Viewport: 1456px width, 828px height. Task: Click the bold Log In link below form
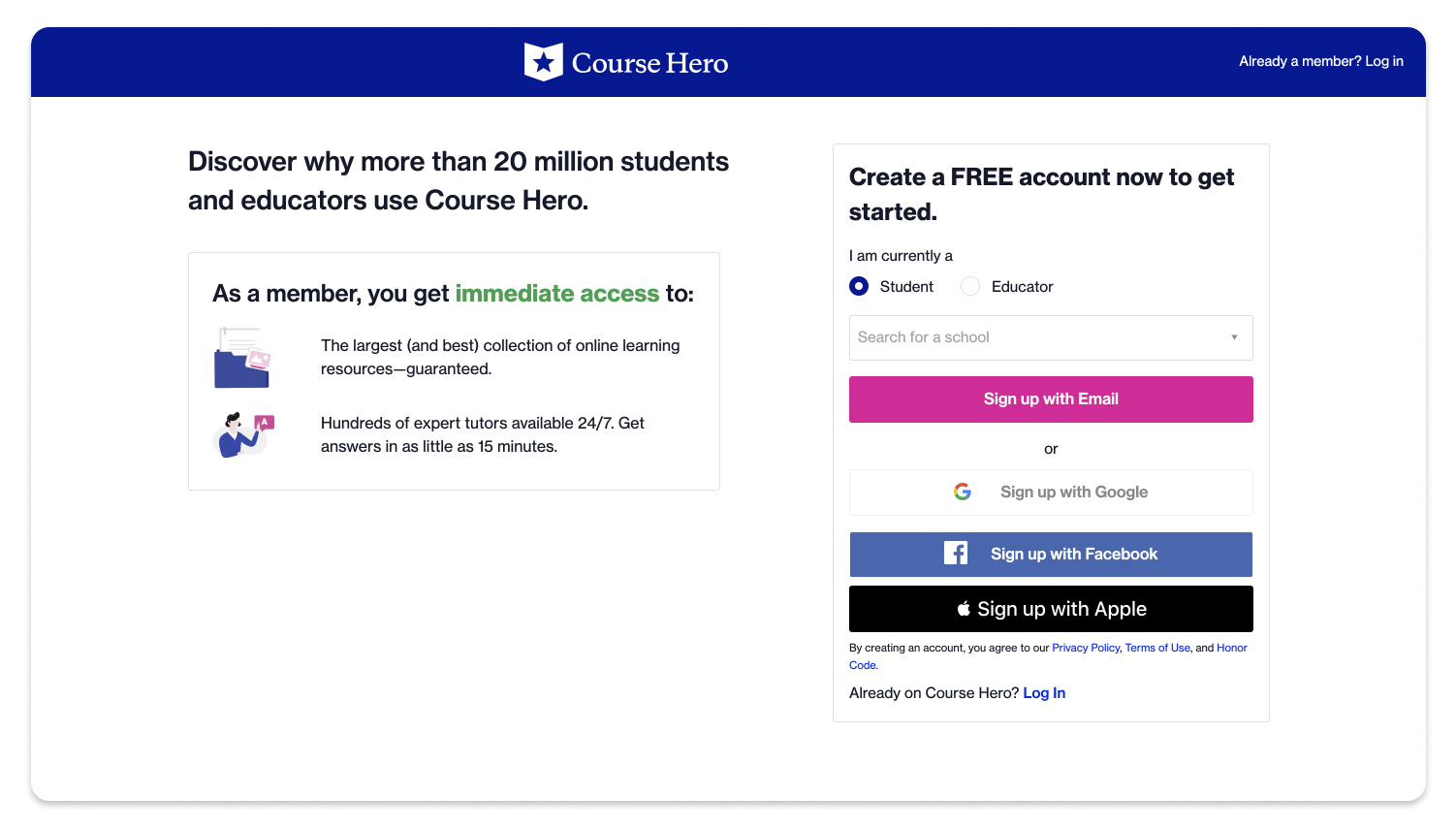click(1044, 693)
